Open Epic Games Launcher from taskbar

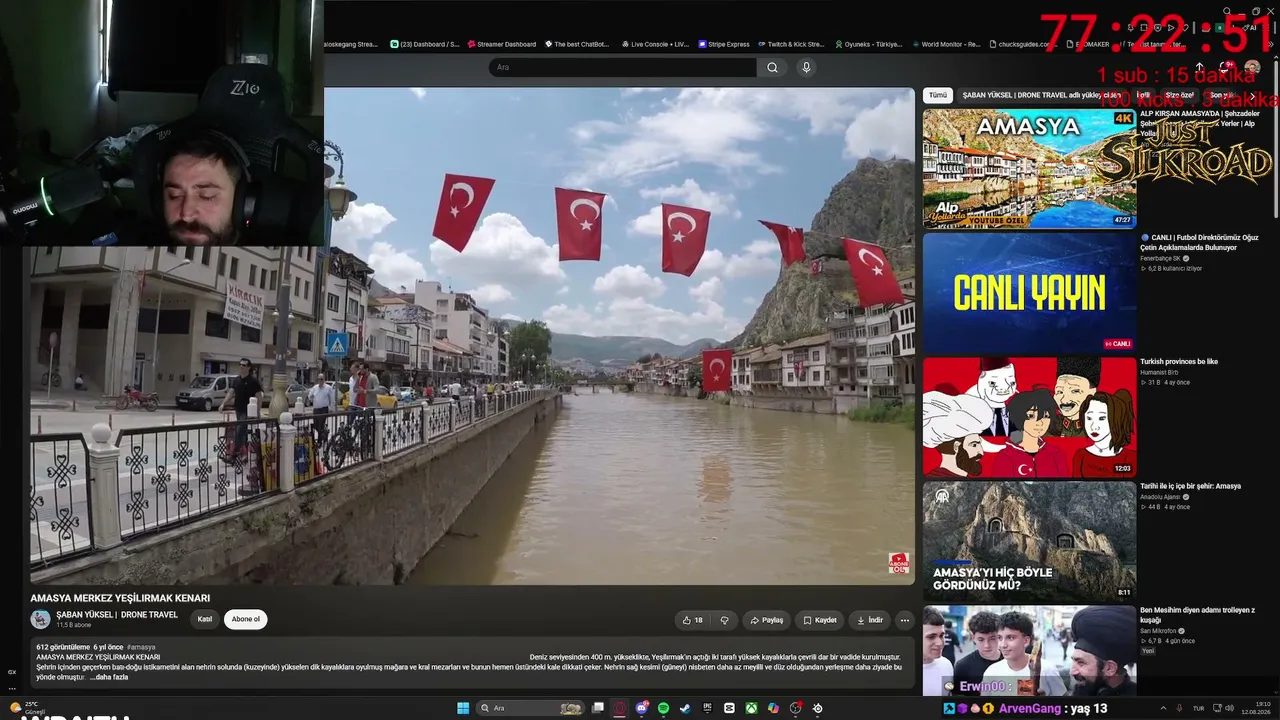(x=707, y=708)
